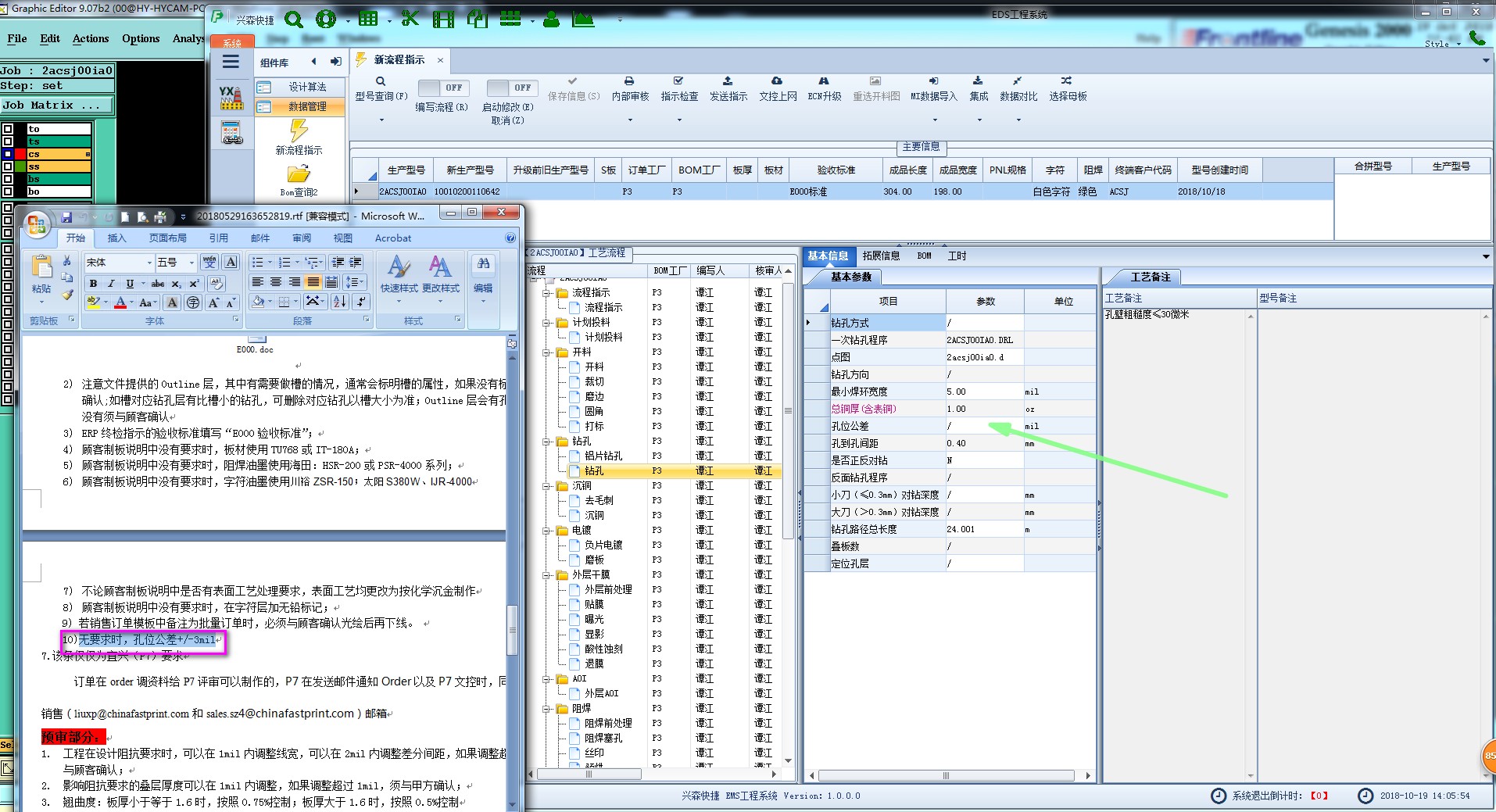Open the dropdown arrow under 型号查询
The image size is (1496, 812).
click(x=381, y=120)
